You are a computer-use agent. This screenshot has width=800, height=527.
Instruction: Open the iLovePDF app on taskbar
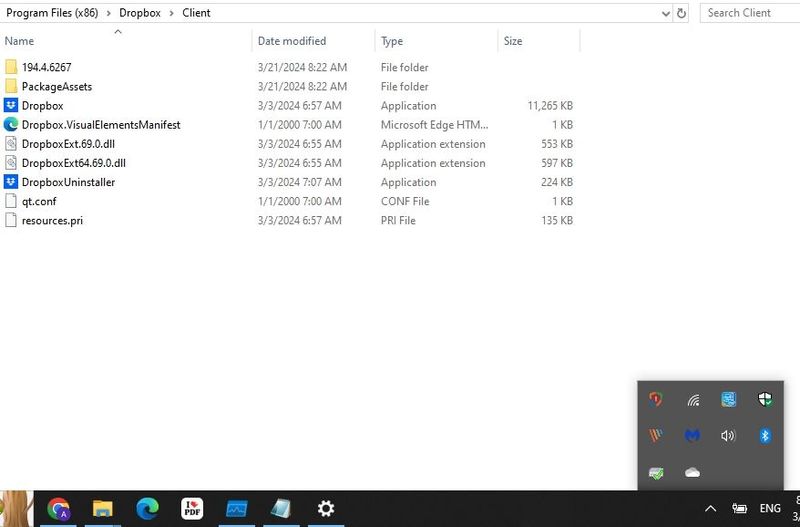[192, 509]
